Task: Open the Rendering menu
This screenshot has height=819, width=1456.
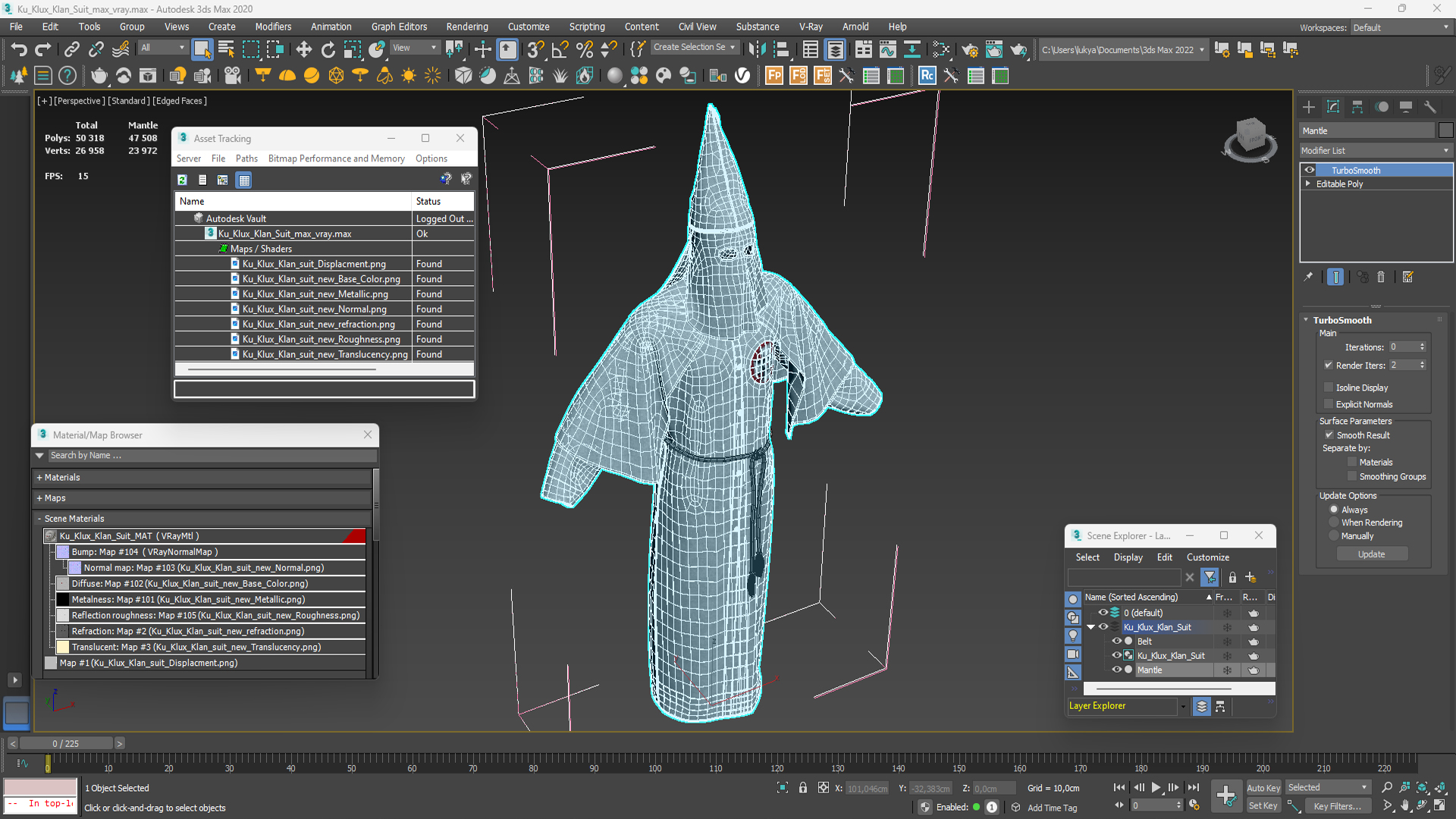Action: coord(467,27)
